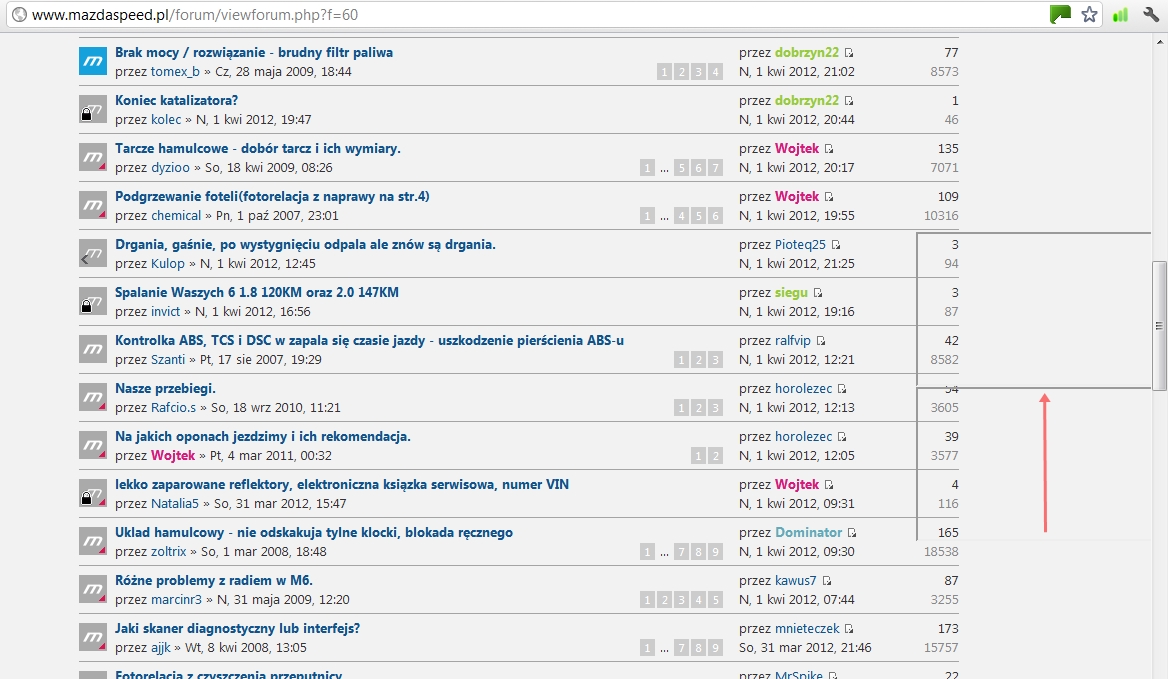Open page 5 of 'Różne problemy z radiem' topic
The width and height of the screenshot is (1168, 679).
tap(715, 600)
